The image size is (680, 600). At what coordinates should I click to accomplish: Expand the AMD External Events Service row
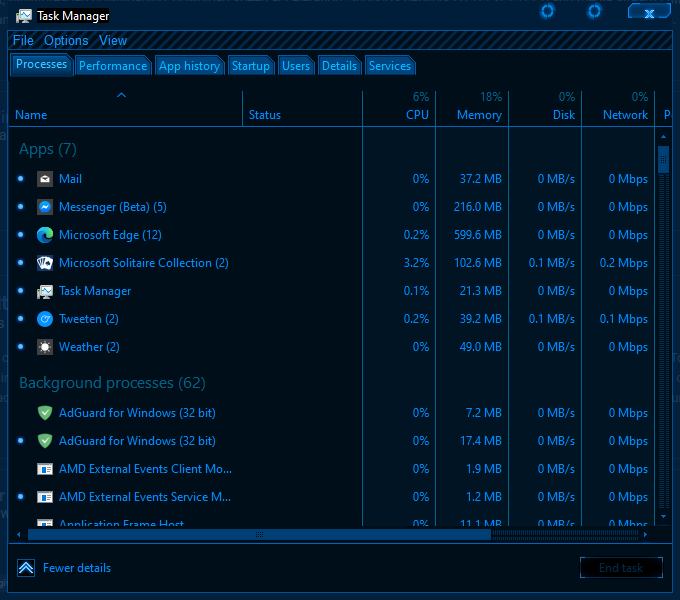(x=20, y=497)
